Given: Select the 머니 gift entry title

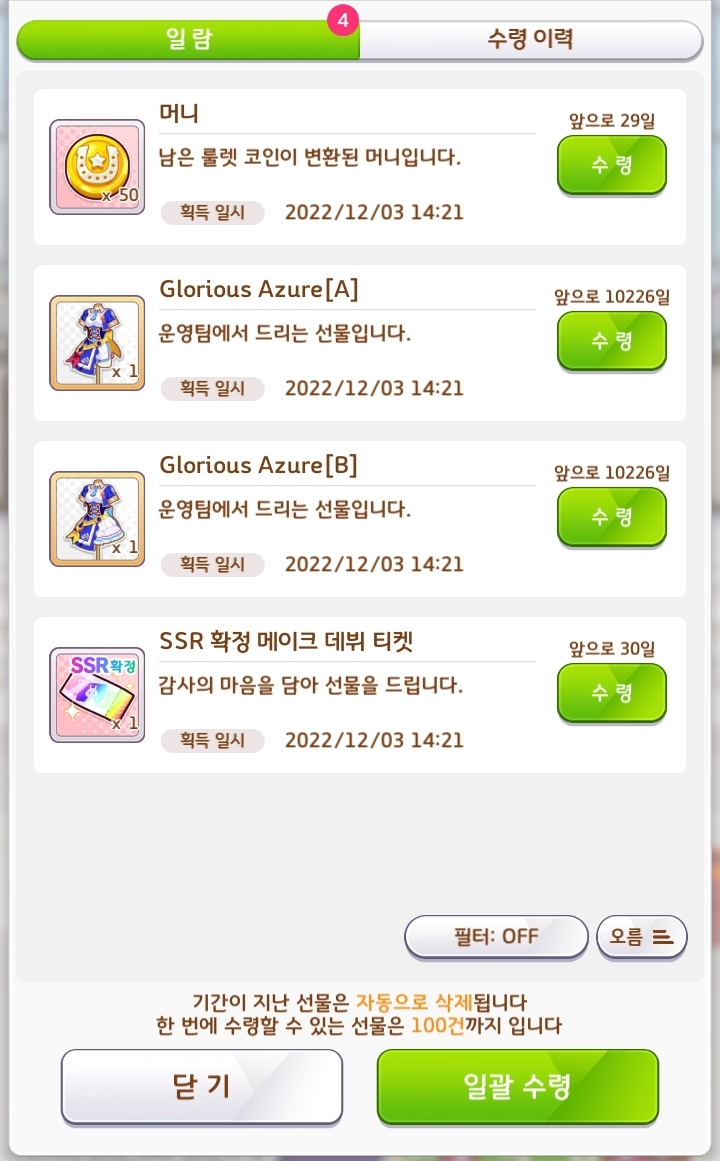Looking at the screenshot, I should point(179,113).
